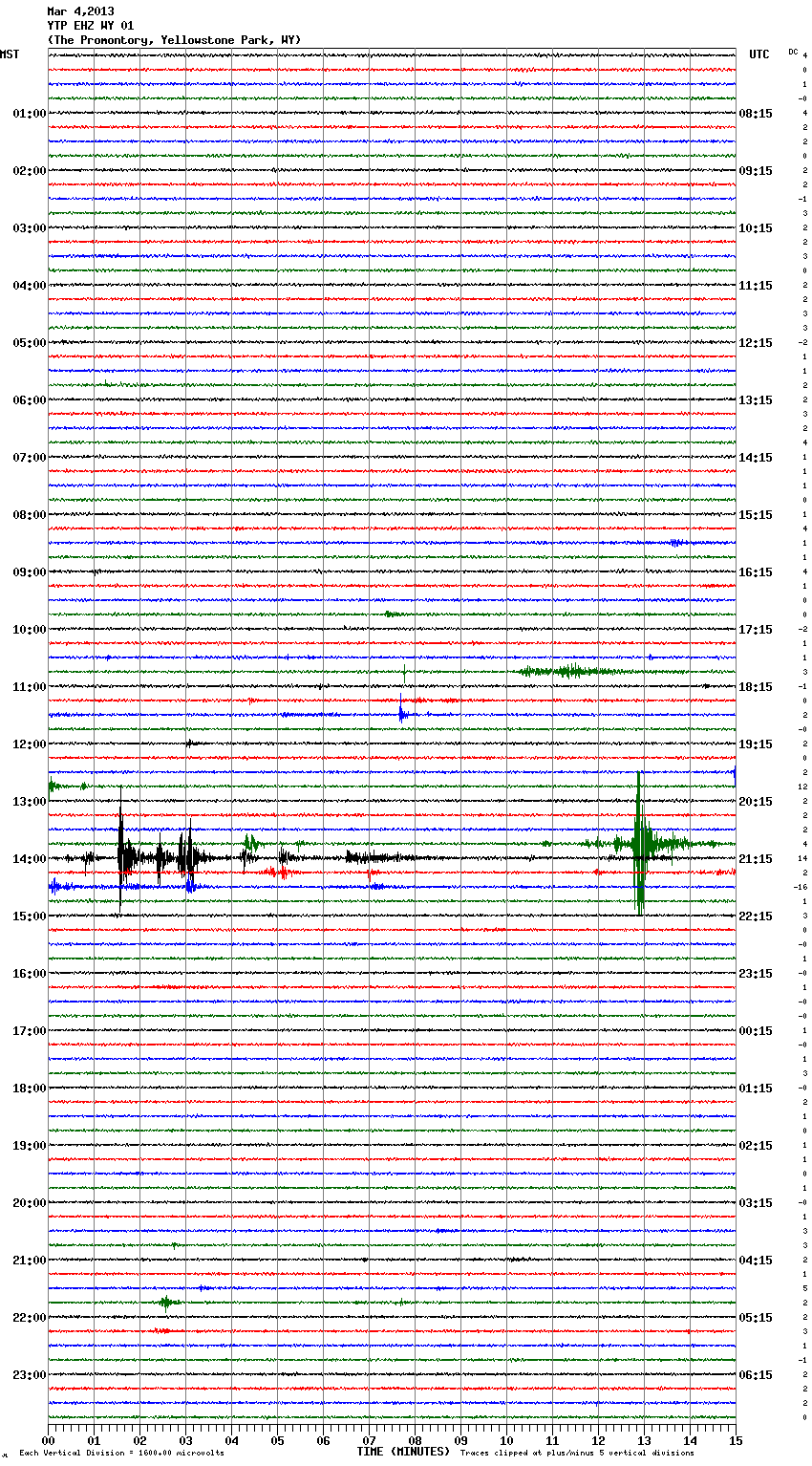Click the '21:15' UTC label
The image size is (812, 1466).
pyautogui.click(x=756, y=859)
